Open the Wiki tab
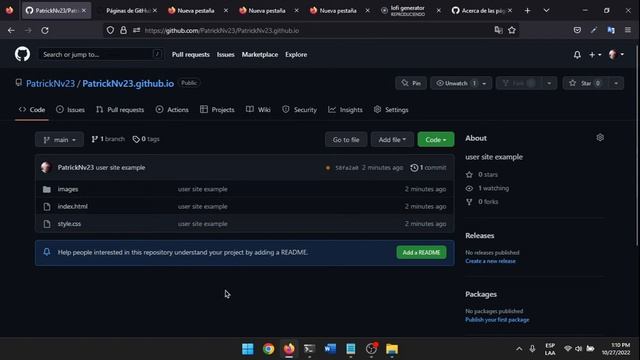Screen dimensions: 640x360 (x=258, y=109)
